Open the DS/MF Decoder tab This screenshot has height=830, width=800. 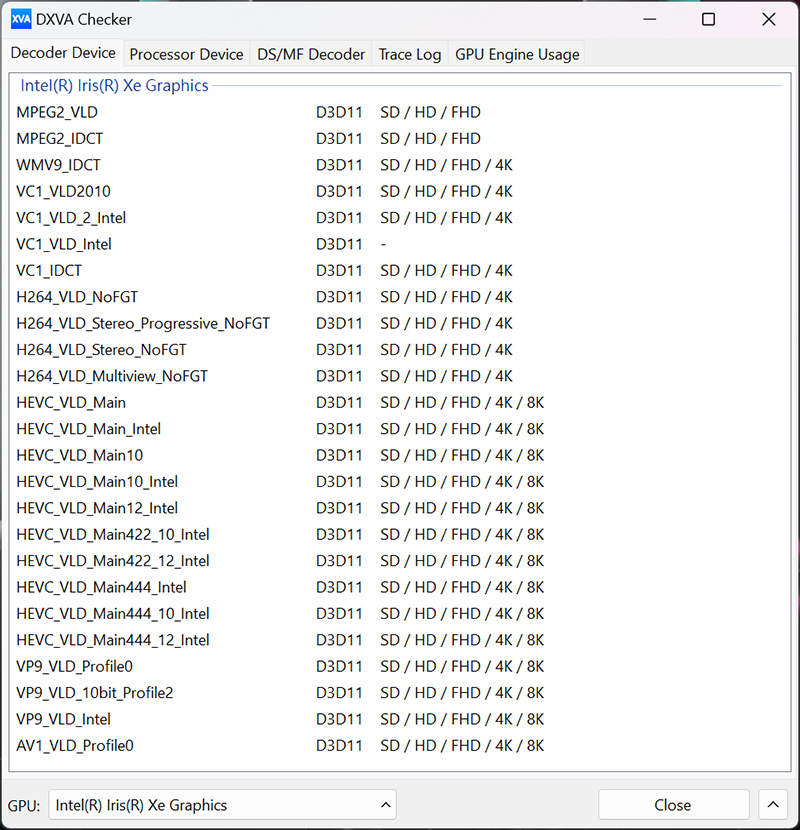pos(311,54)
